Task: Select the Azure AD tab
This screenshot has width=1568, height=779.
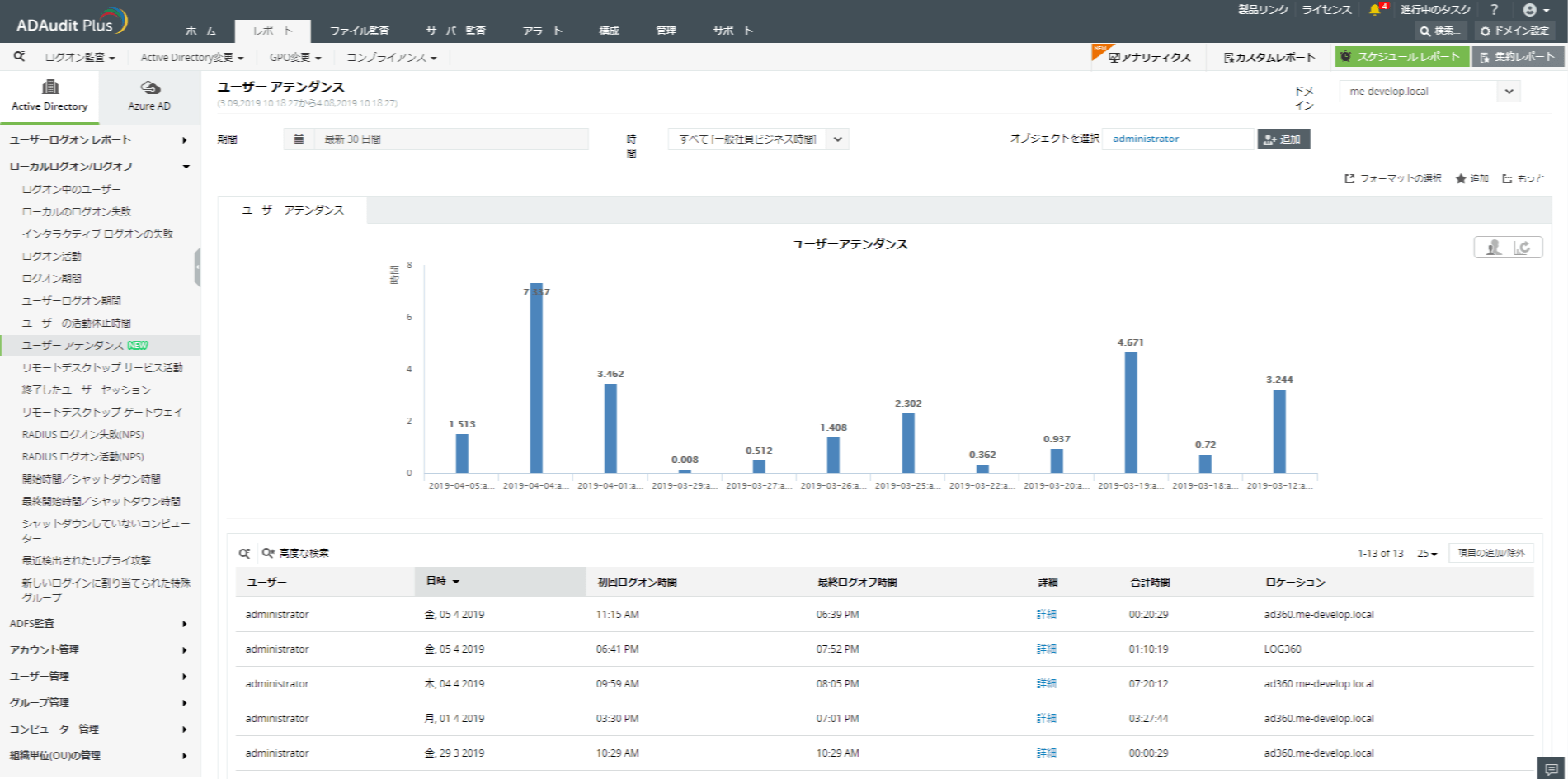Action: tap(149, 97)
